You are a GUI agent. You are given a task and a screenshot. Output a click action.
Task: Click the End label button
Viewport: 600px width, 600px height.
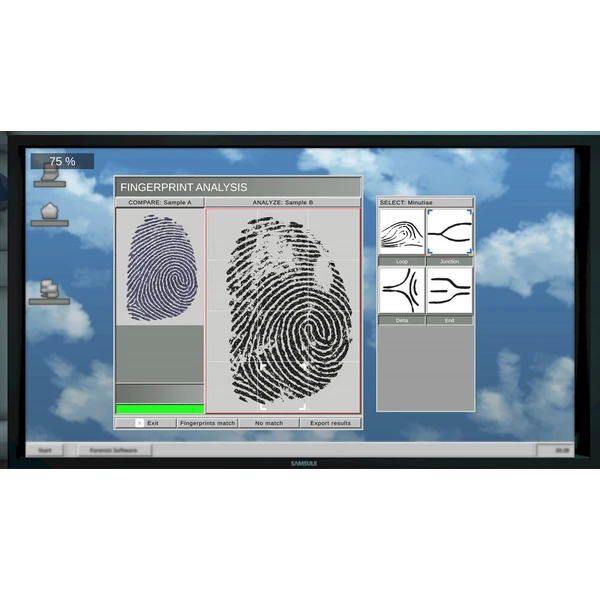450,320
